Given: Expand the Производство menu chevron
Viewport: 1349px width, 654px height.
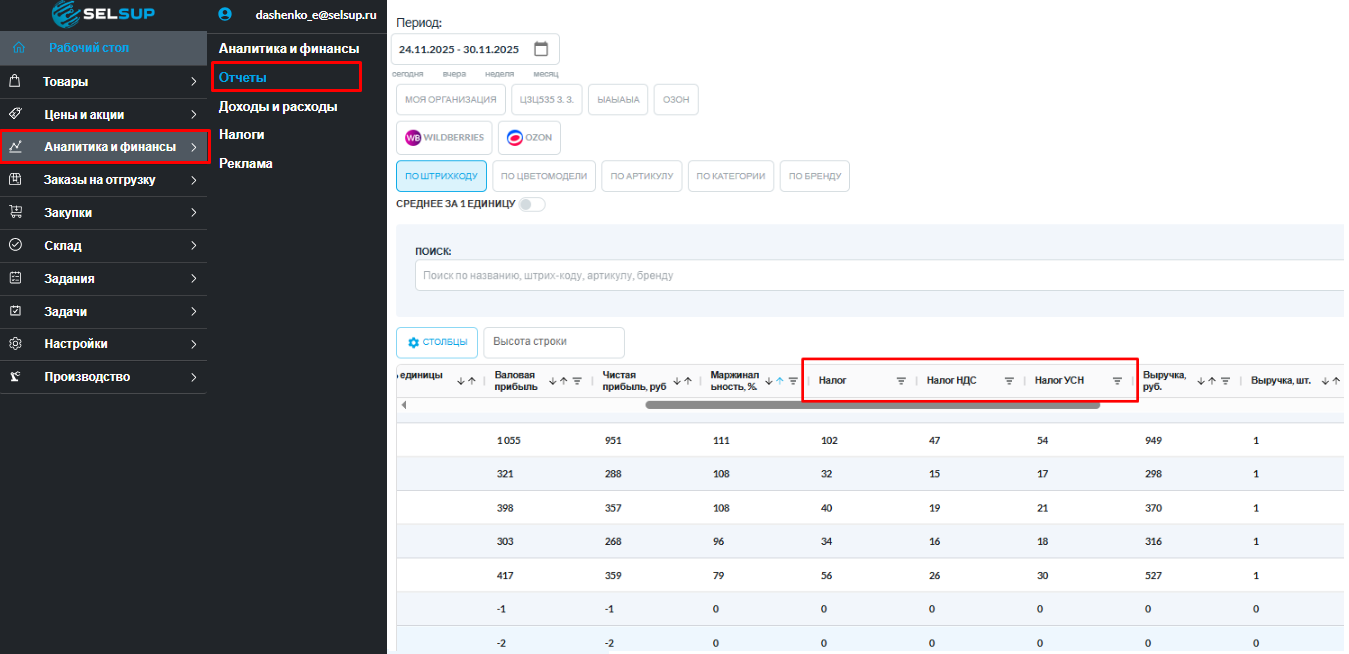Looking at the screenshot, I should [x=193, y=377].
